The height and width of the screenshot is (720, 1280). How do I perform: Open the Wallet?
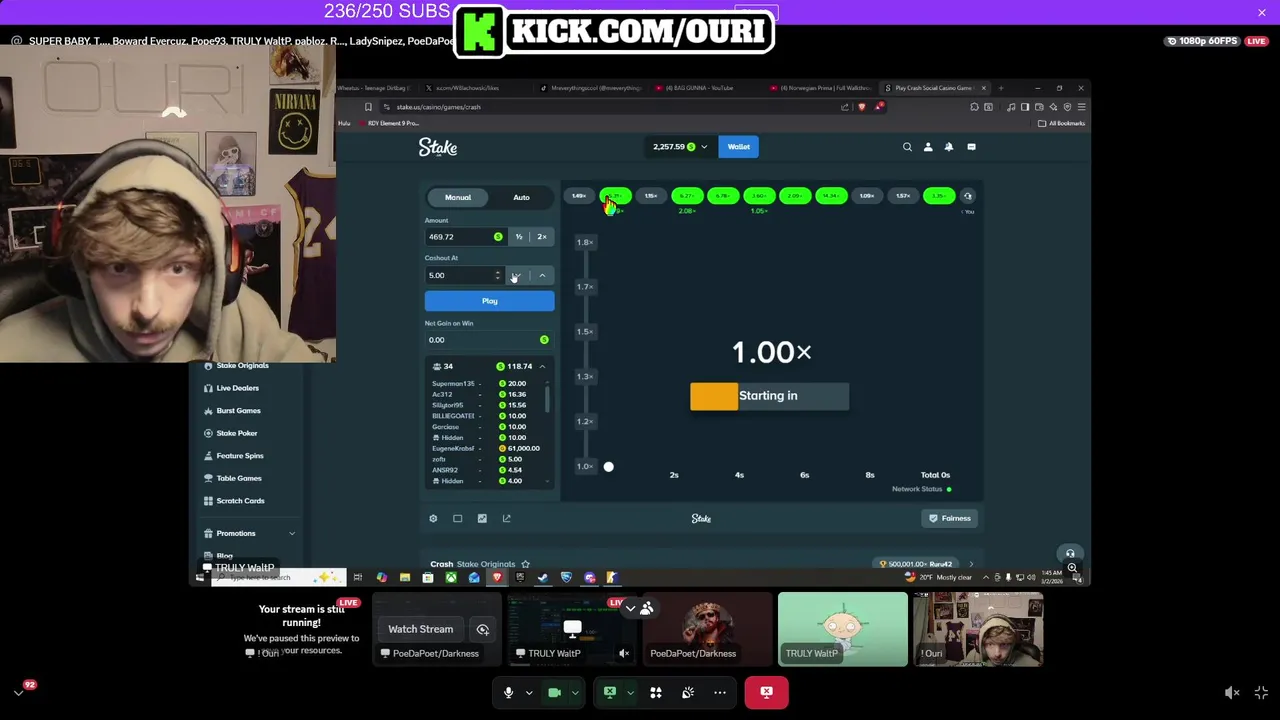(738, 147)
